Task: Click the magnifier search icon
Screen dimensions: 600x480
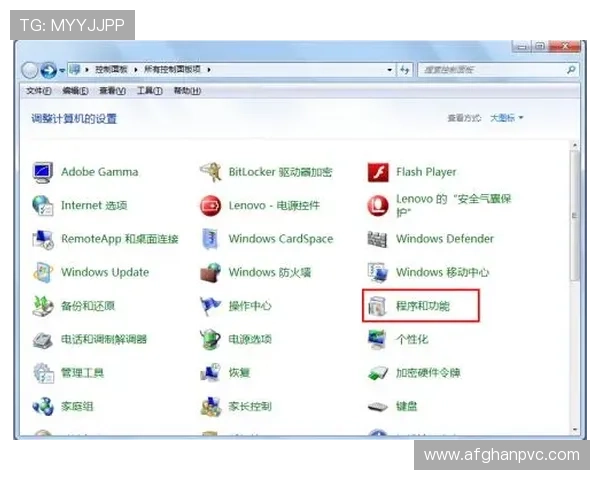Action: pos(571,70)
